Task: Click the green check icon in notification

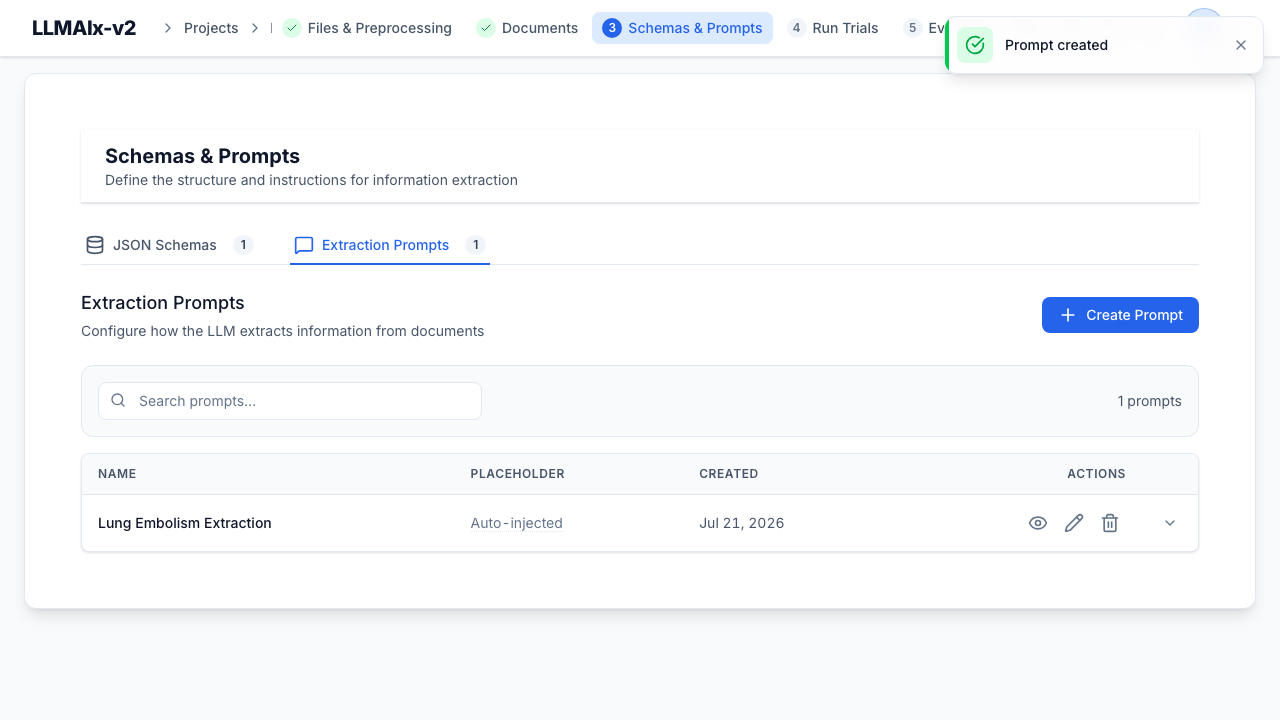Action: (975, 45)
